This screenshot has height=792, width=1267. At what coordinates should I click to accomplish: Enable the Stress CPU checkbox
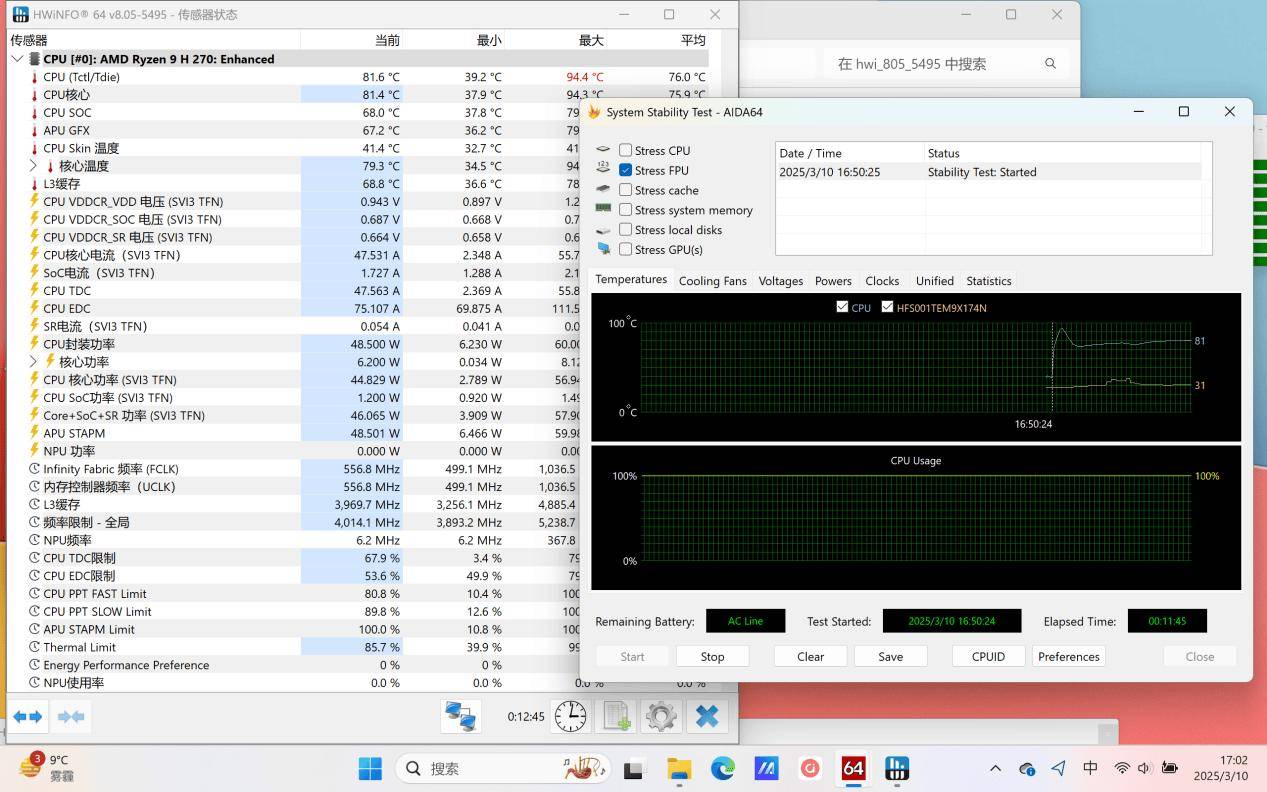(625, 151)
